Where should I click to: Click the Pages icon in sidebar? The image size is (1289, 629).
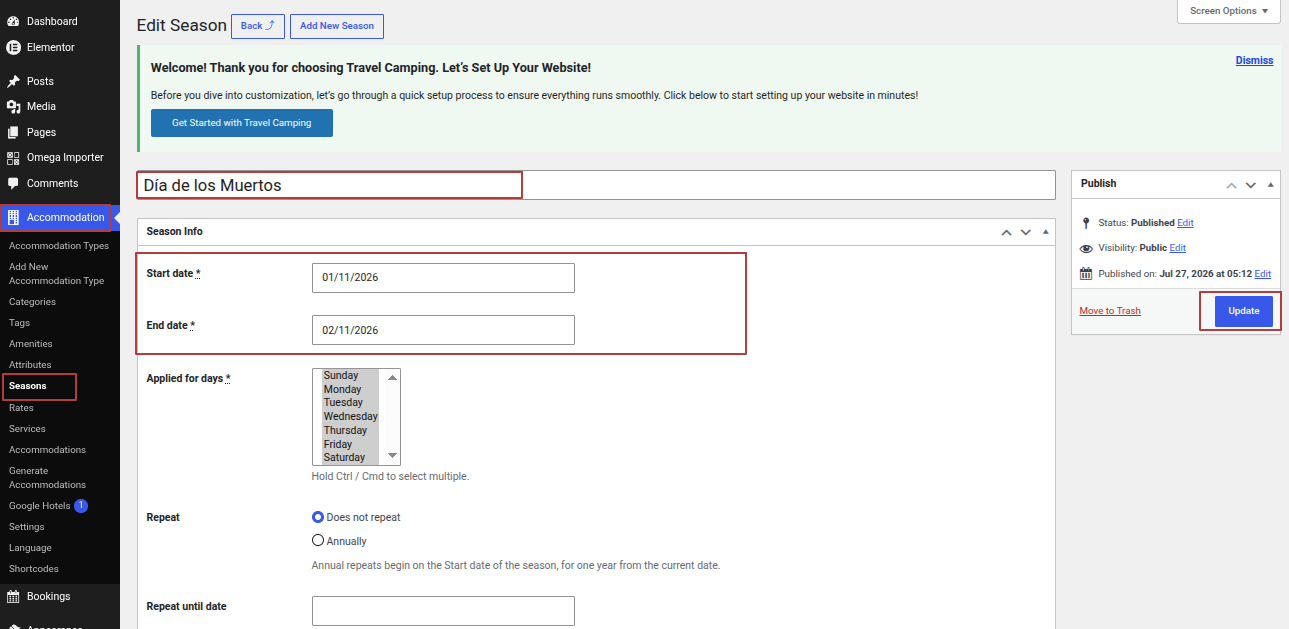(13, 132)
